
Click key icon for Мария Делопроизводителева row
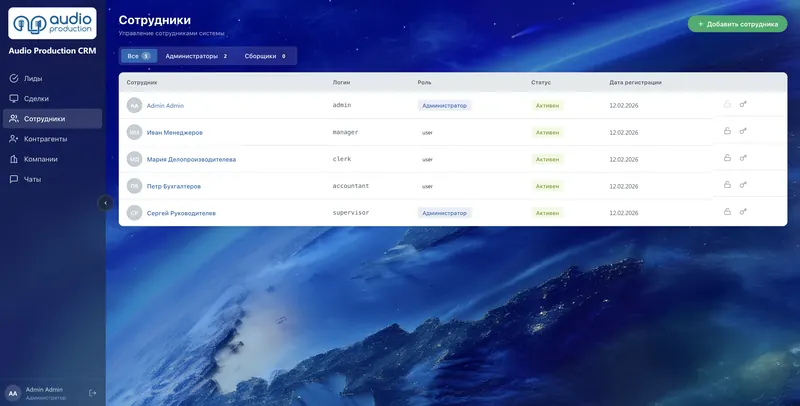743,158
